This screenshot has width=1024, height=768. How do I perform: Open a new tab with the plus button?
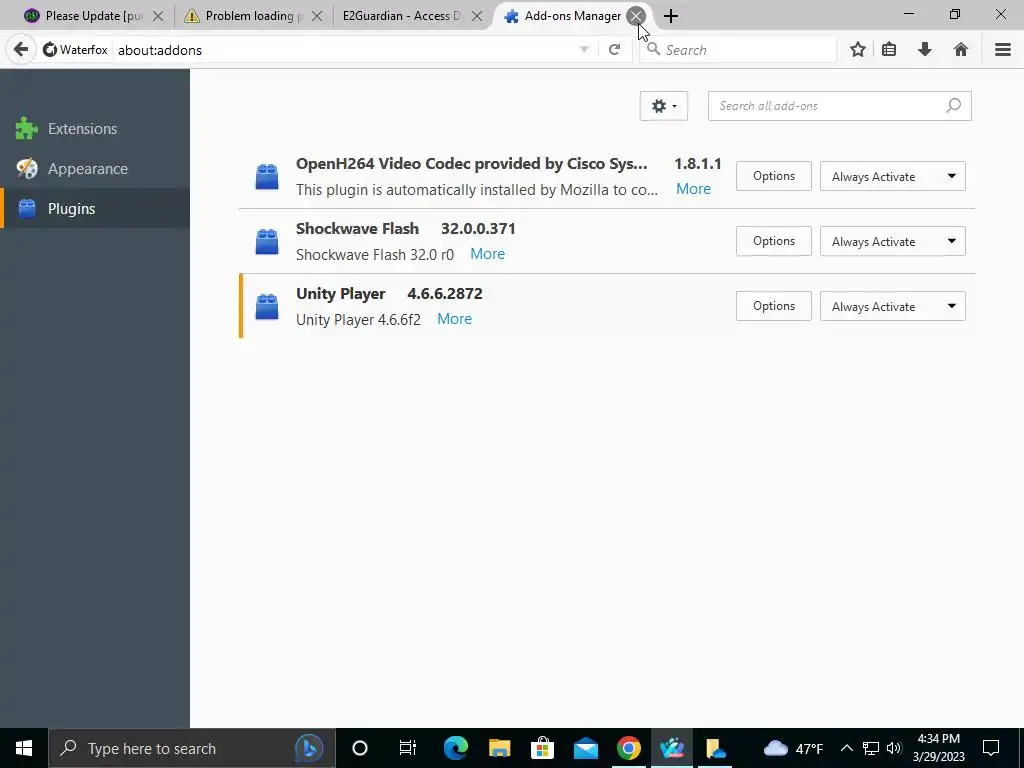[x=671, y=16]
